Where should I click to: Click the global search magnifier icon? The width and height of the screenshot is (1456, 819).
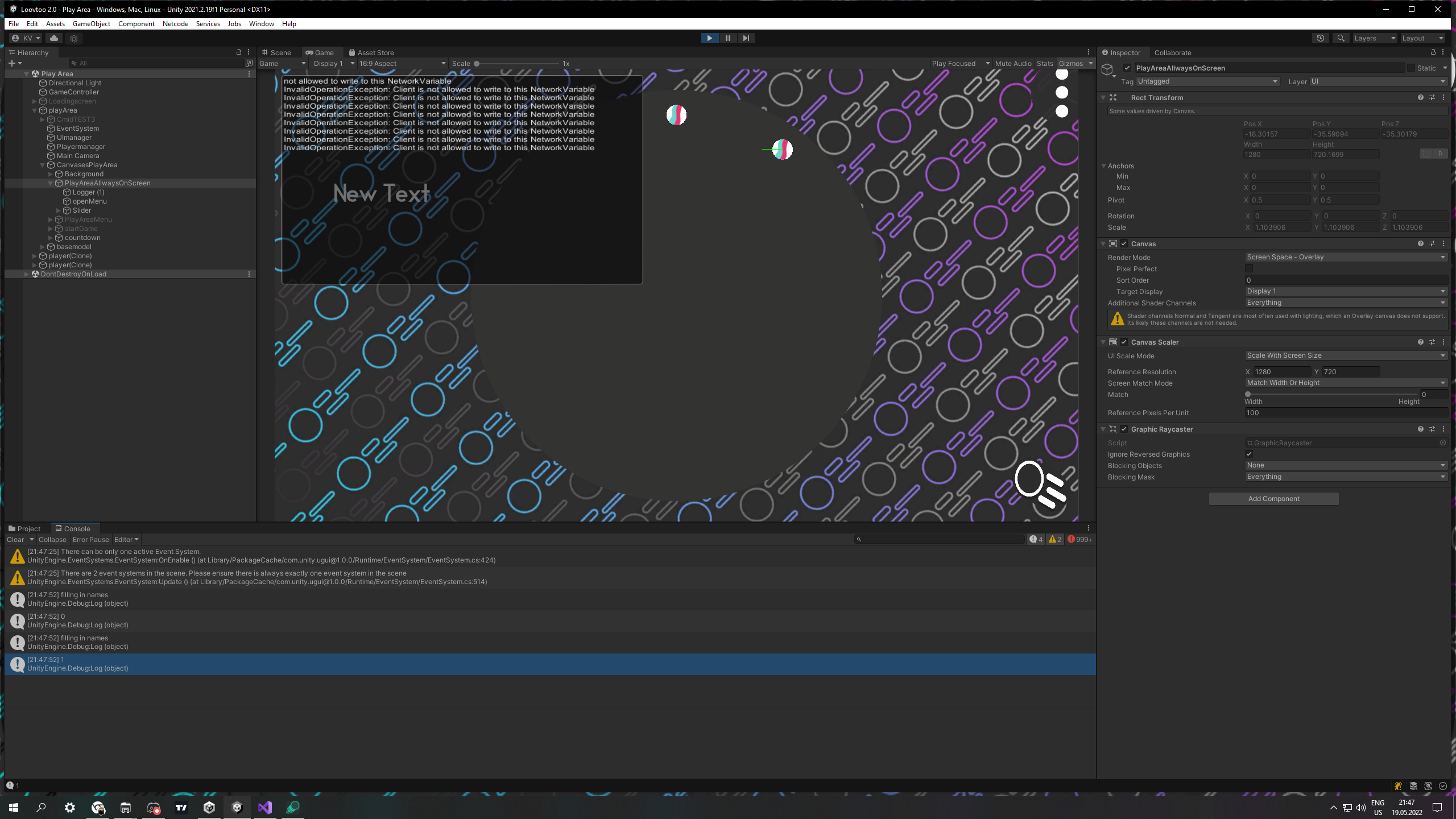click(1341, 38)
